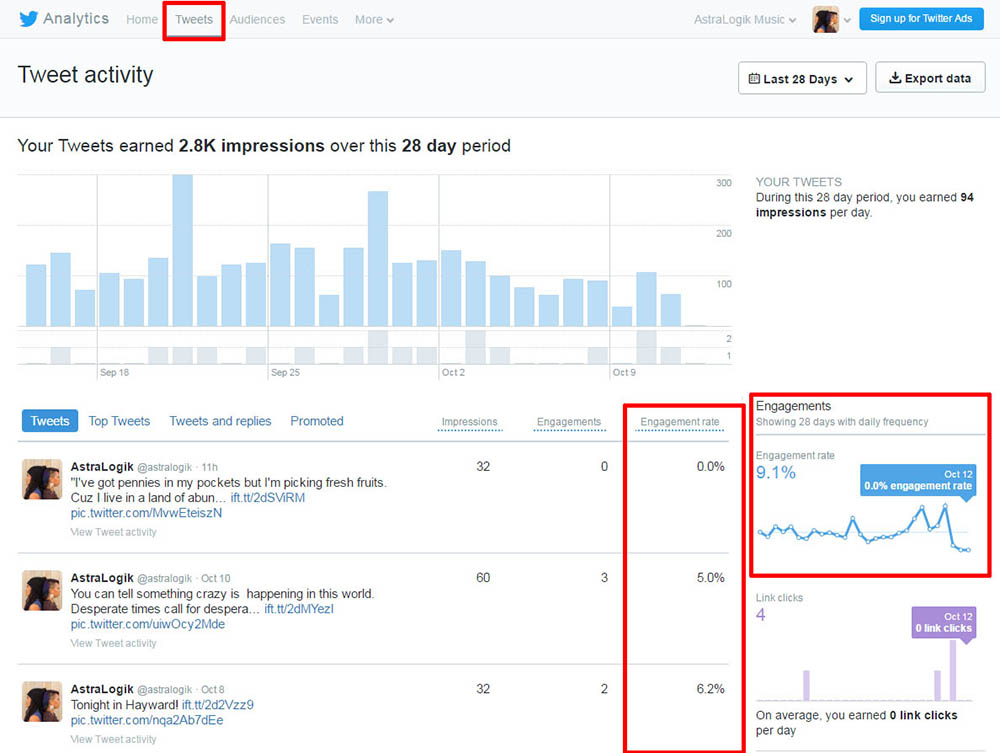The image size is (1000, 753).
Task: Open pic.twitter.com/nqa2Ab7dEe link
Action: (x=147, y=720)
